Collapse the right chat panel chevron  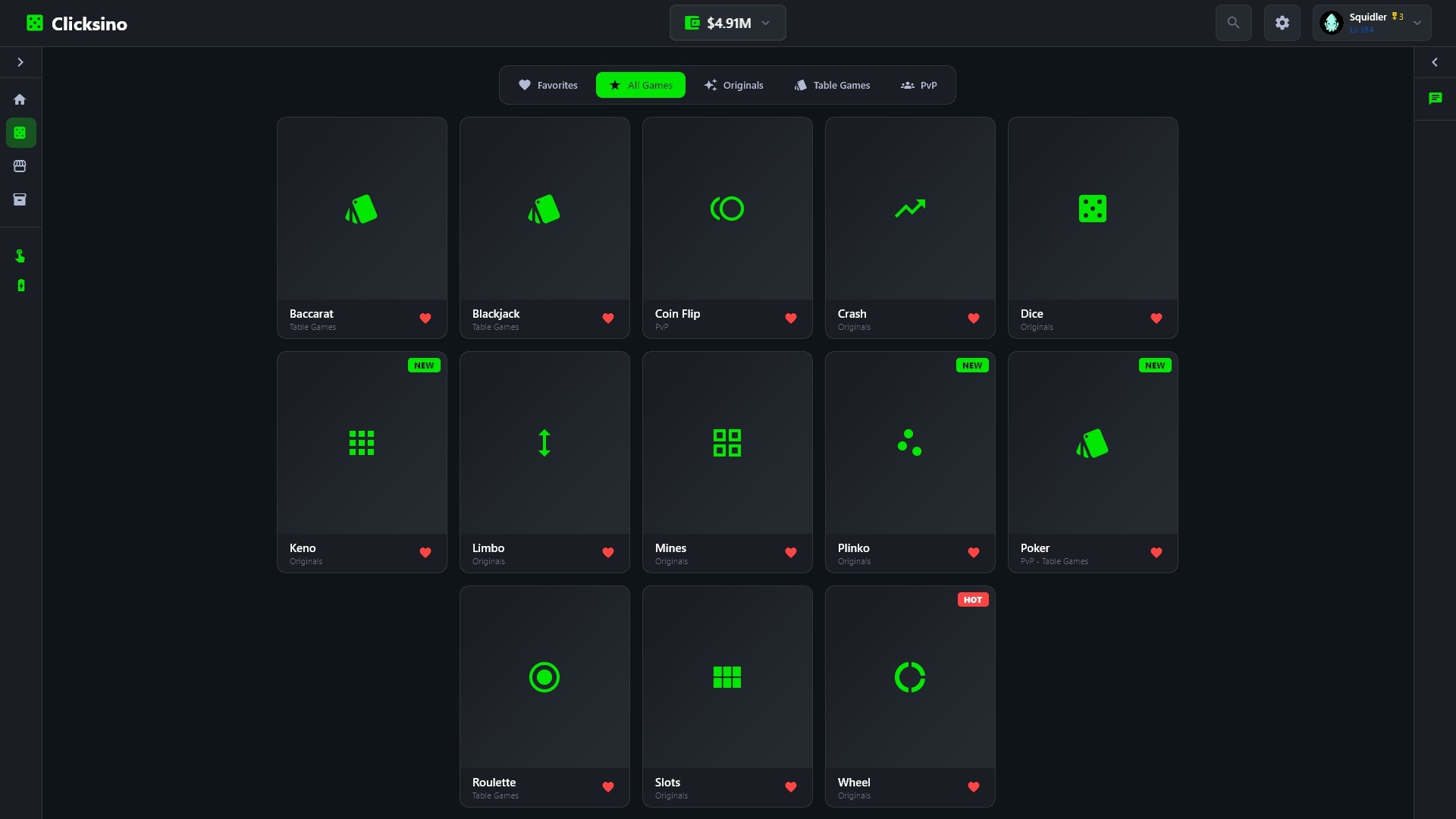1435,62
